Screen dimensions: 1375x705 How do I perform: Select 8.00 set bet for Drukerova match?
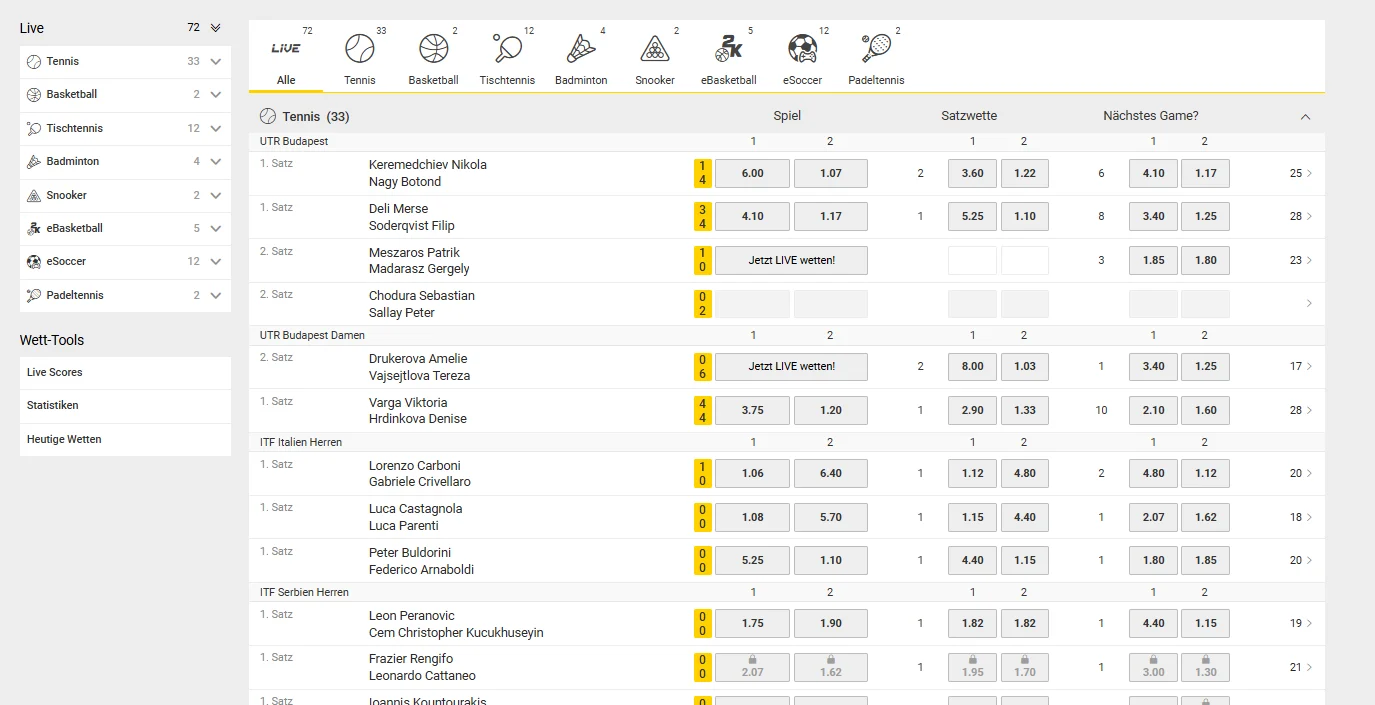[x=972, y=366]
